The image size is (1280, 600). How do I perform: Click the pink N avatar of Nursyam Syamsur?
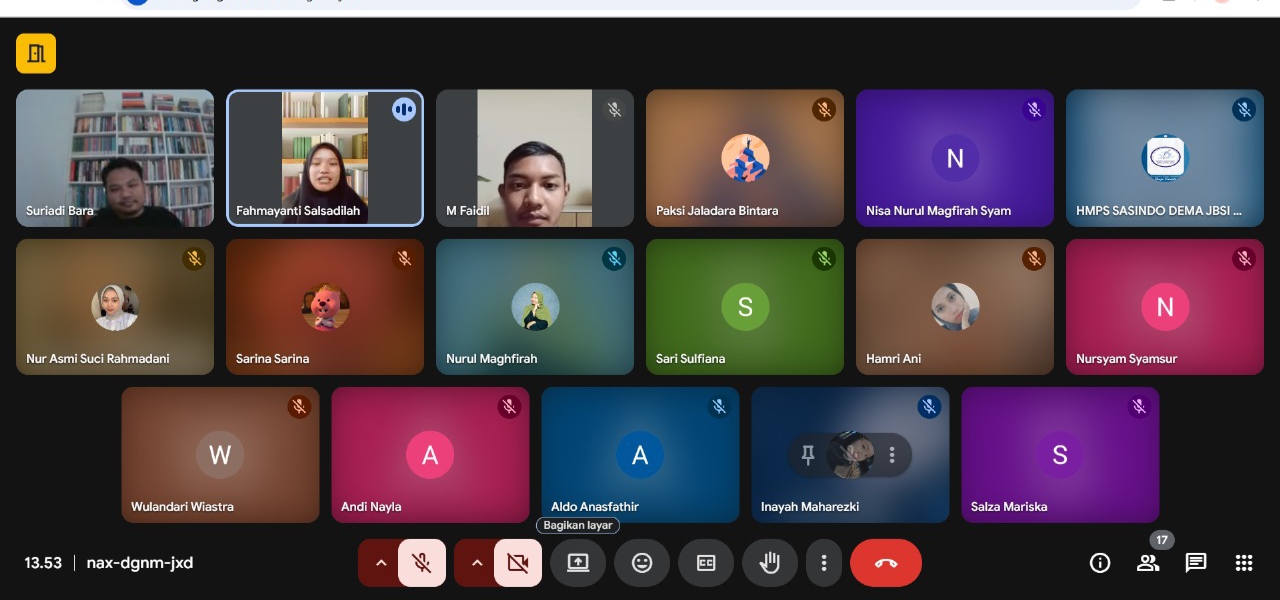click(x=1165, y=307)
